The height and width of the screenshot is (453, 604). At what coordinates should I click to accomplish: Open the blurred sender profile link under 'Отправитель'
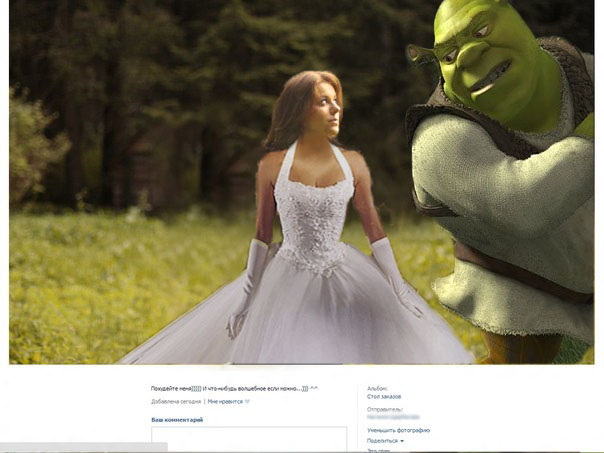coord(393,417)
